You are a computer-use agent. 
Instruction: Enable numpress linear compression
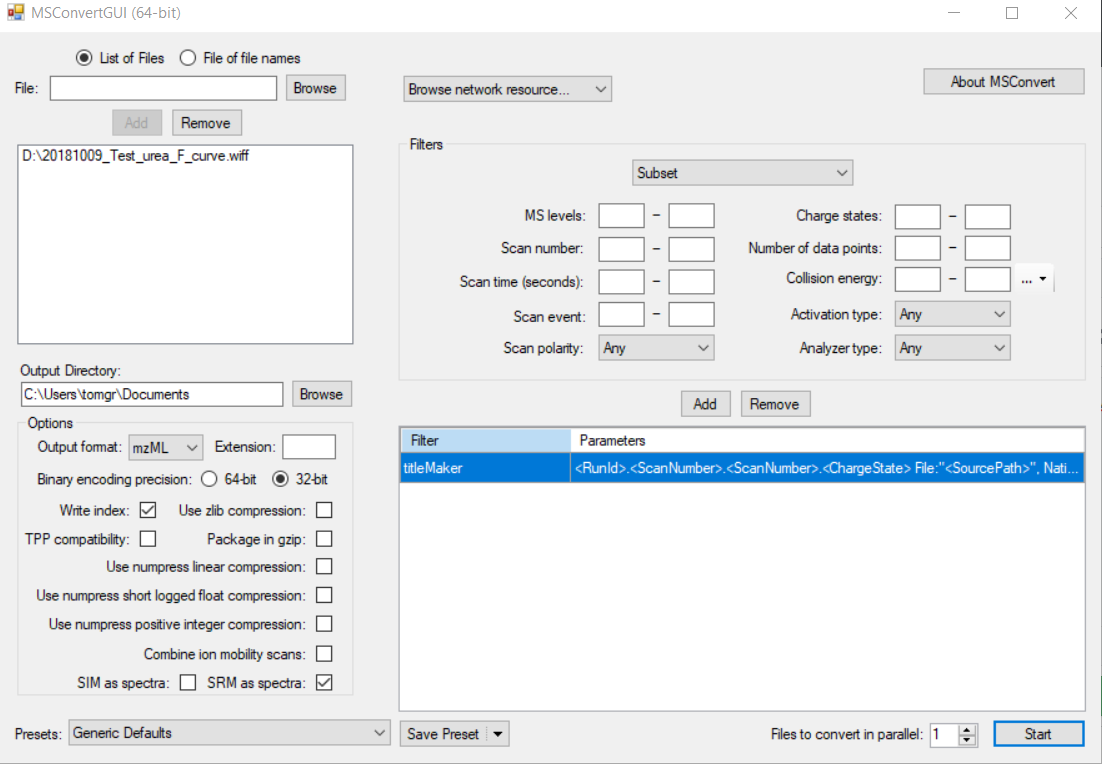(323, 566)
